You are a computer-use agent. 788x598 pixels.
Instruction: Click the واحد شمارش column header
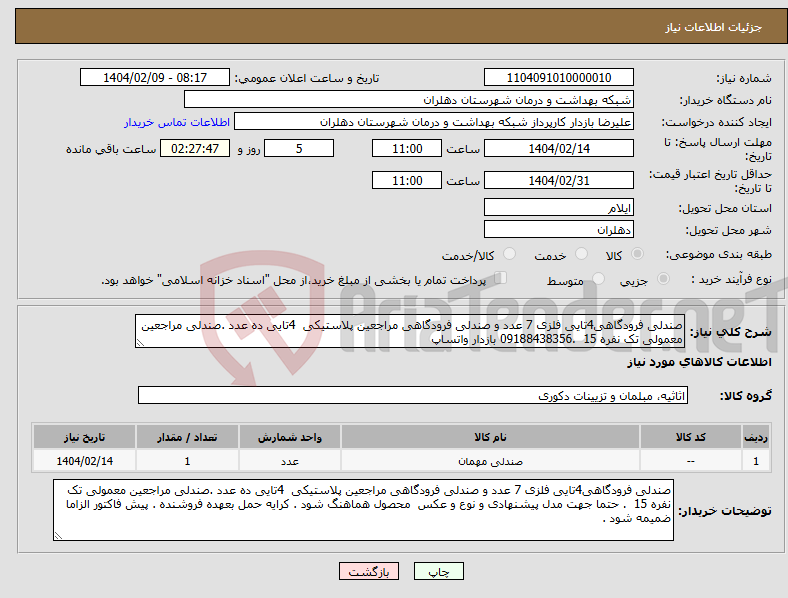coord(290,437)
